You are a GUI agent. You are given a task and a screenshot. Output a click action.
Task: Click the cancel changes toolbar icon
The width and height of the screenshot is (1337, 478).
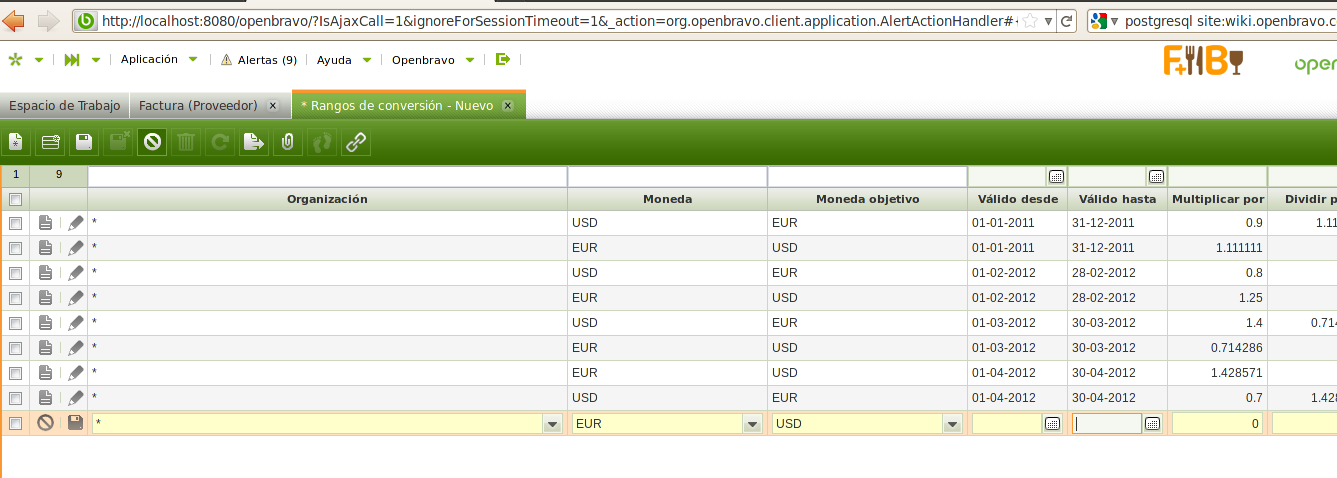point(152,143)
